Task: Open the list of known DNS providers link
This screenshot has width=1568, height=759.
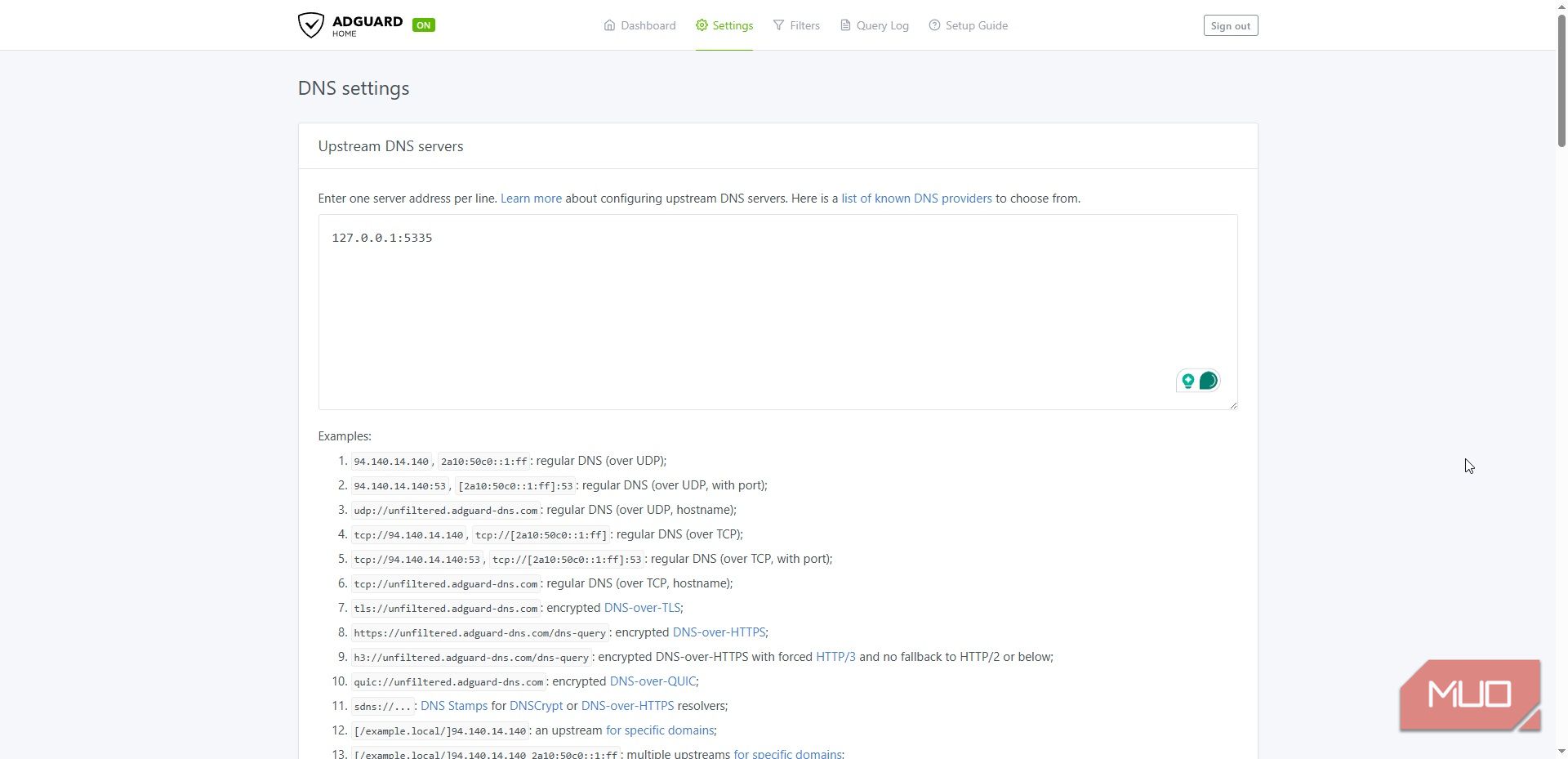Action: (x=916, y=199)
